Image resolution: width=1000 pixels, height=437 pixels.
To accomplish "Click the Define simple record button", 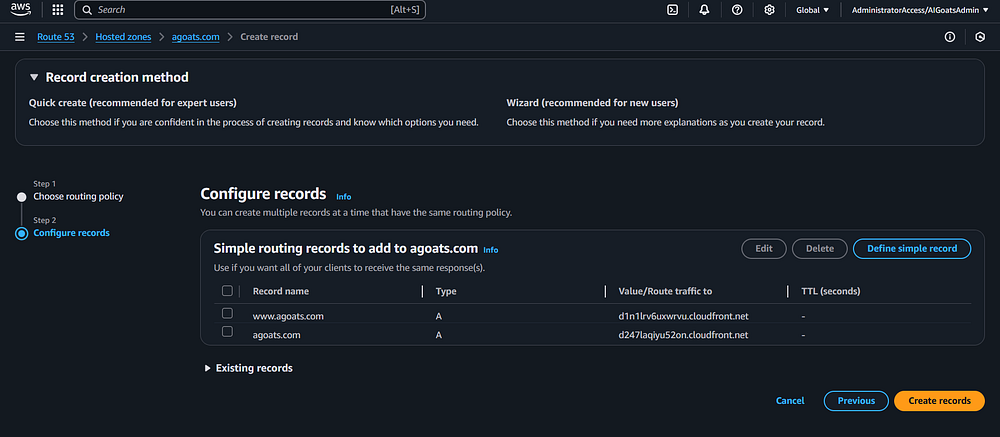I will [911, 248].
